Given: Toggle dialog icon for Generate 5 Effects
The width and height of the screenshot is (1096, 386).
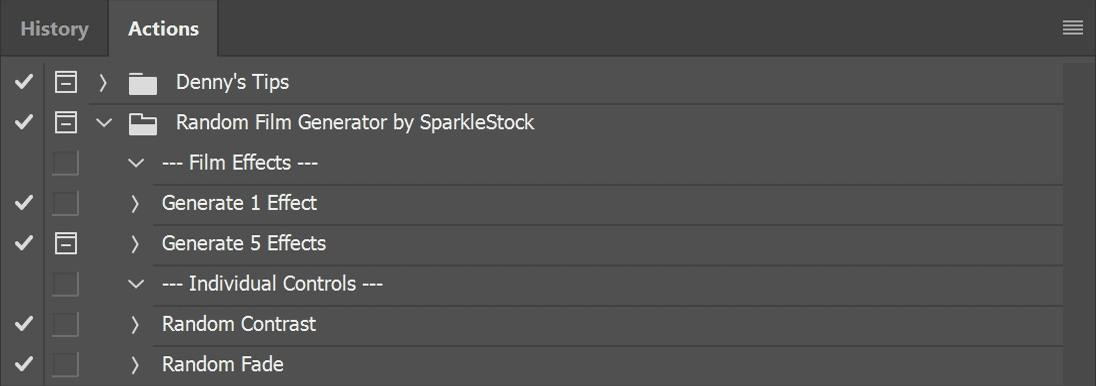Looking at the screenshot, I should click(x=66, y=243).
